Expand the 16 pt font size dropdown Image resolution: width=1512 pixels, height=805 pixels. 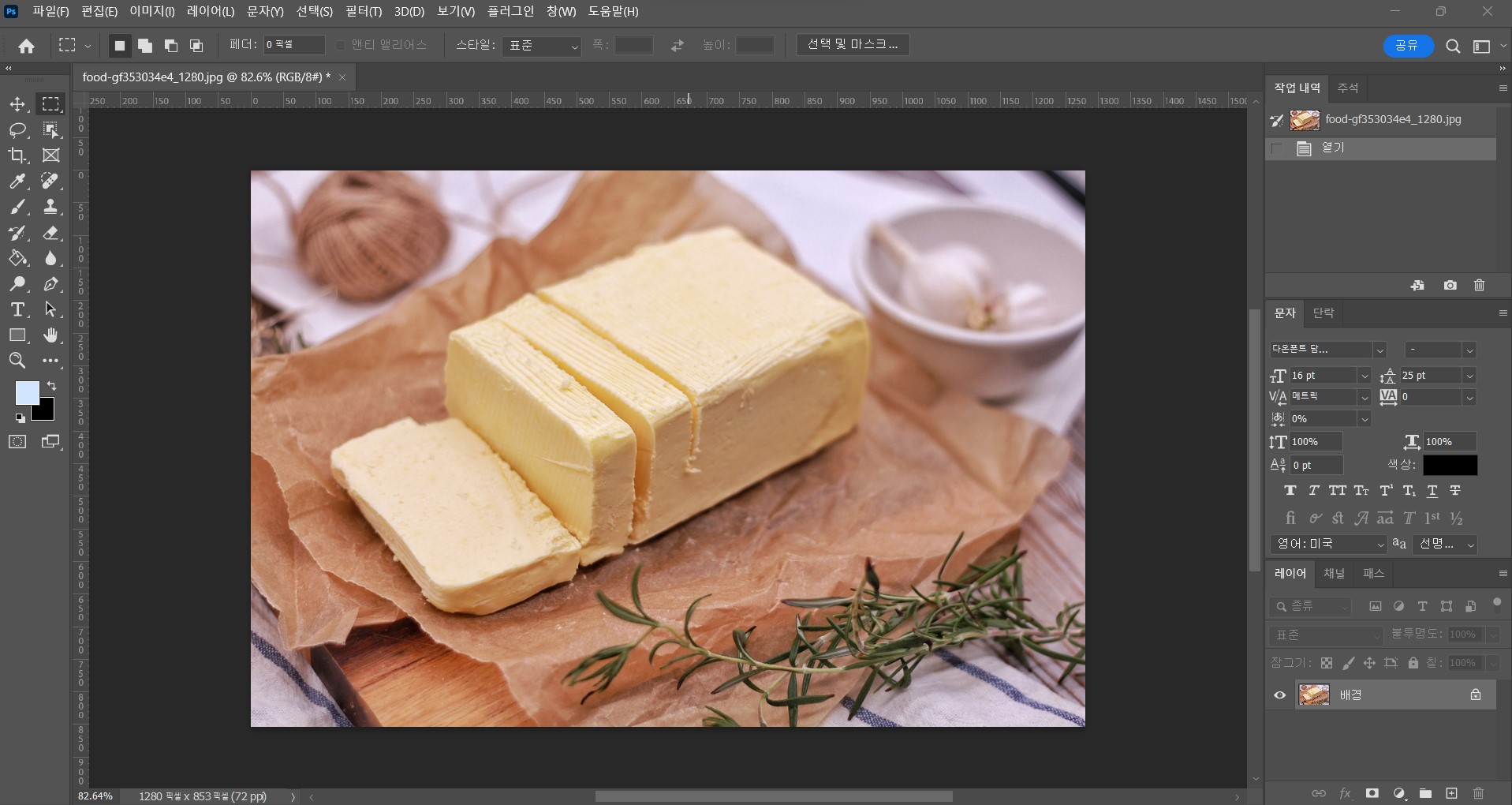pos(1364,376)
